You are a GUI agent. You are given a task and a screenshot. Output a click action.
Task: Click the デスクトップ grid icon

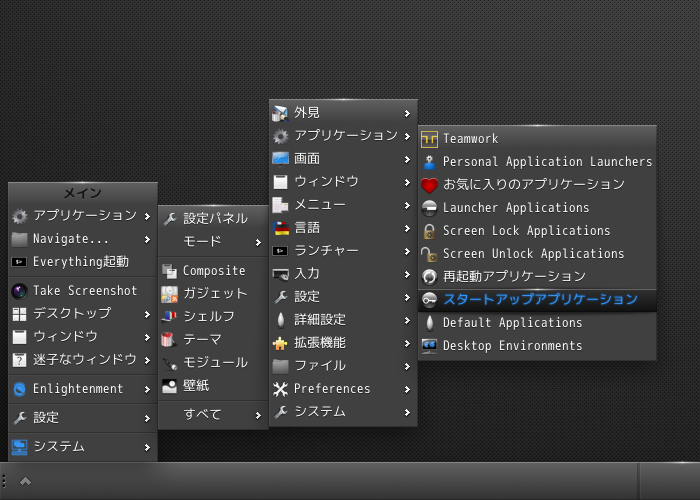click(x=19, y=314)
